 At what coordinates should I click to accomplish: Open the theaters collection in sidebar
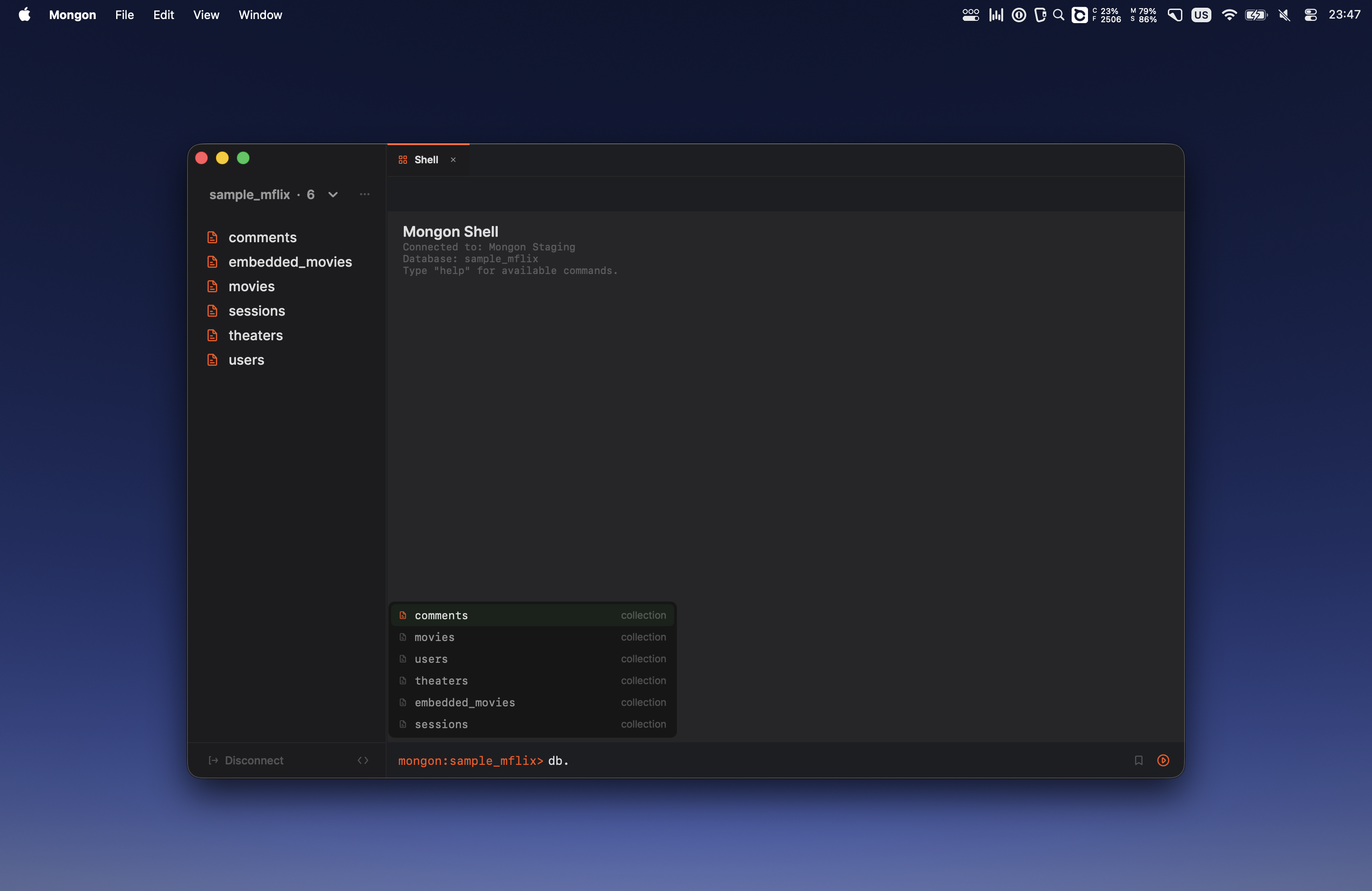tap(255, 335)
